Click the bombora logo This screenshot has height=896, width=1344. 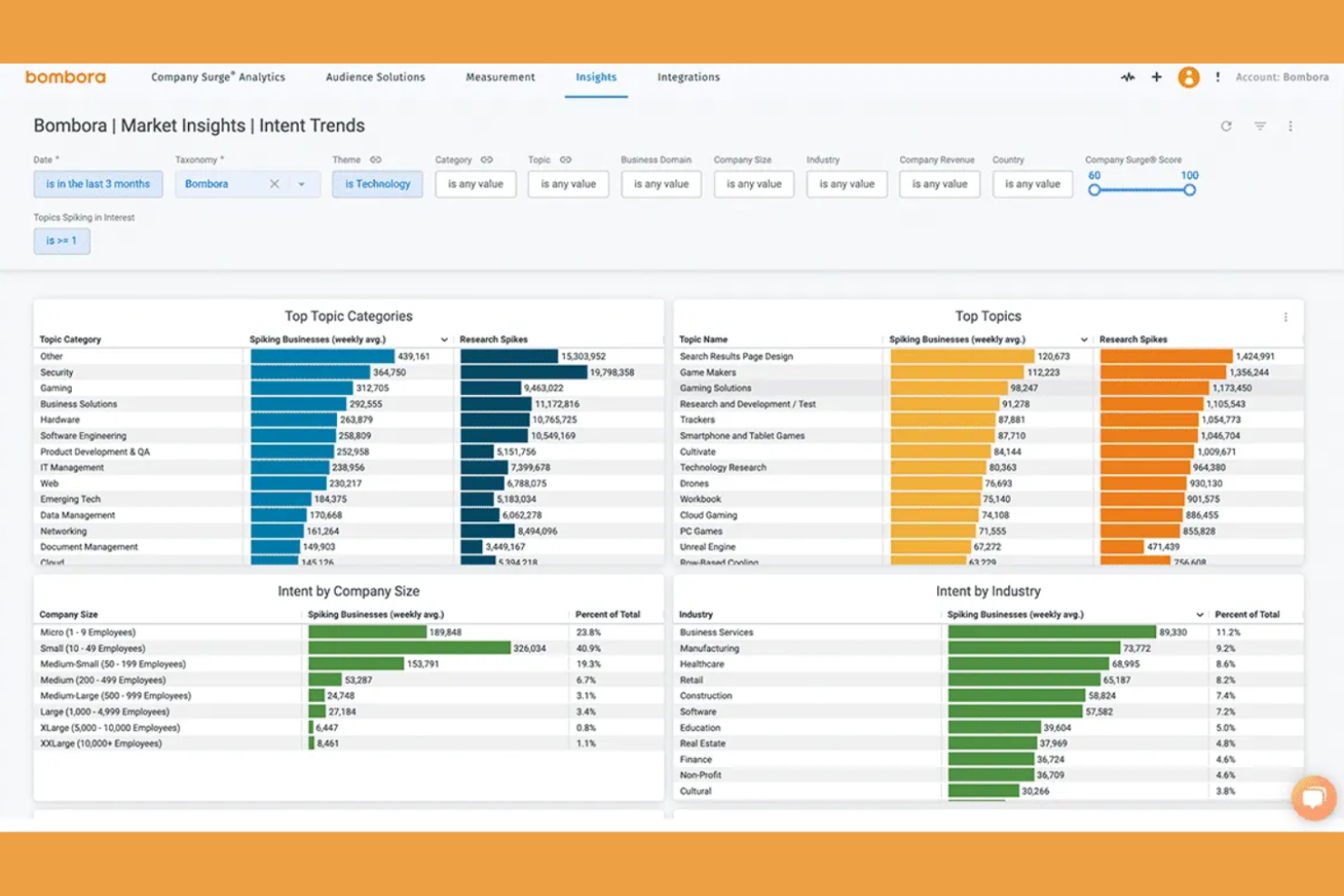pos(64,77)
